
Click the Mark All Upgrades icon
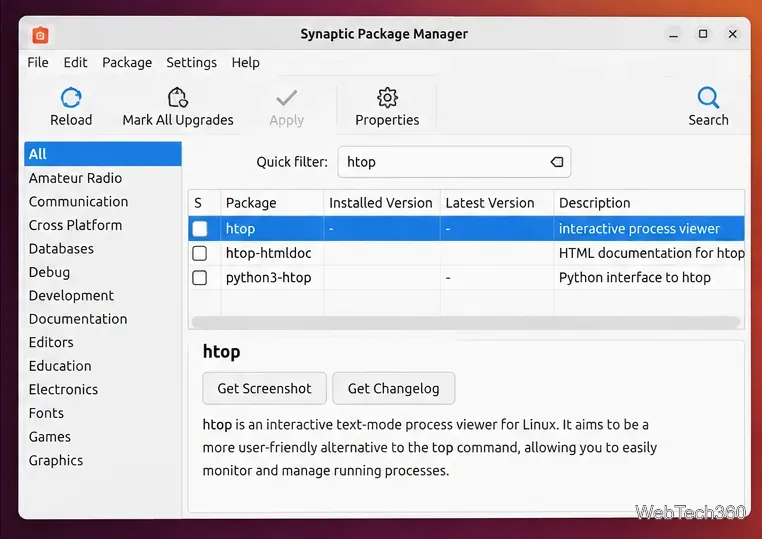(177, 97)
